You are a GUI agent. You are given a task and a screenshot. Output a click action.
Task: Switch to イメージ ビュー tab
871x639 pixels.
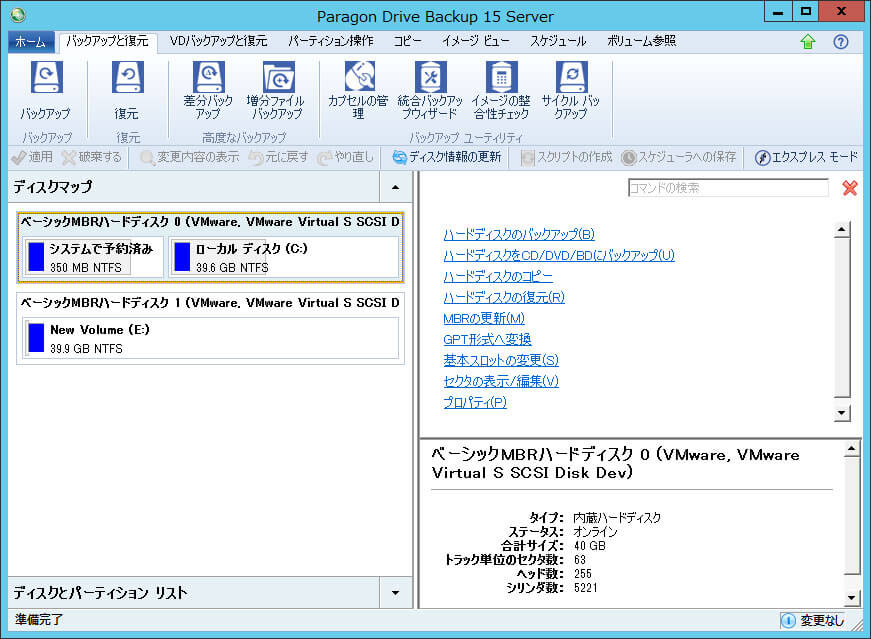[476, 41]
